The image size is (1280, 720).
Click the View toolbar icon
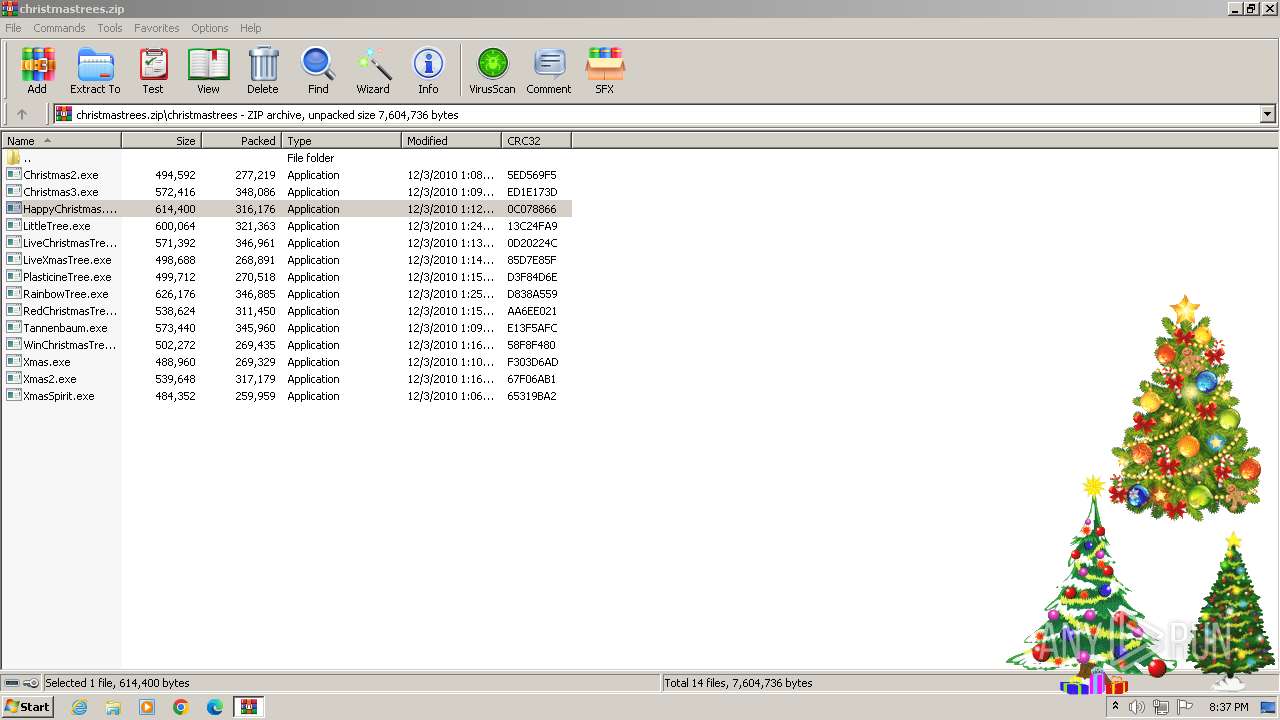(x=208, y=70)
